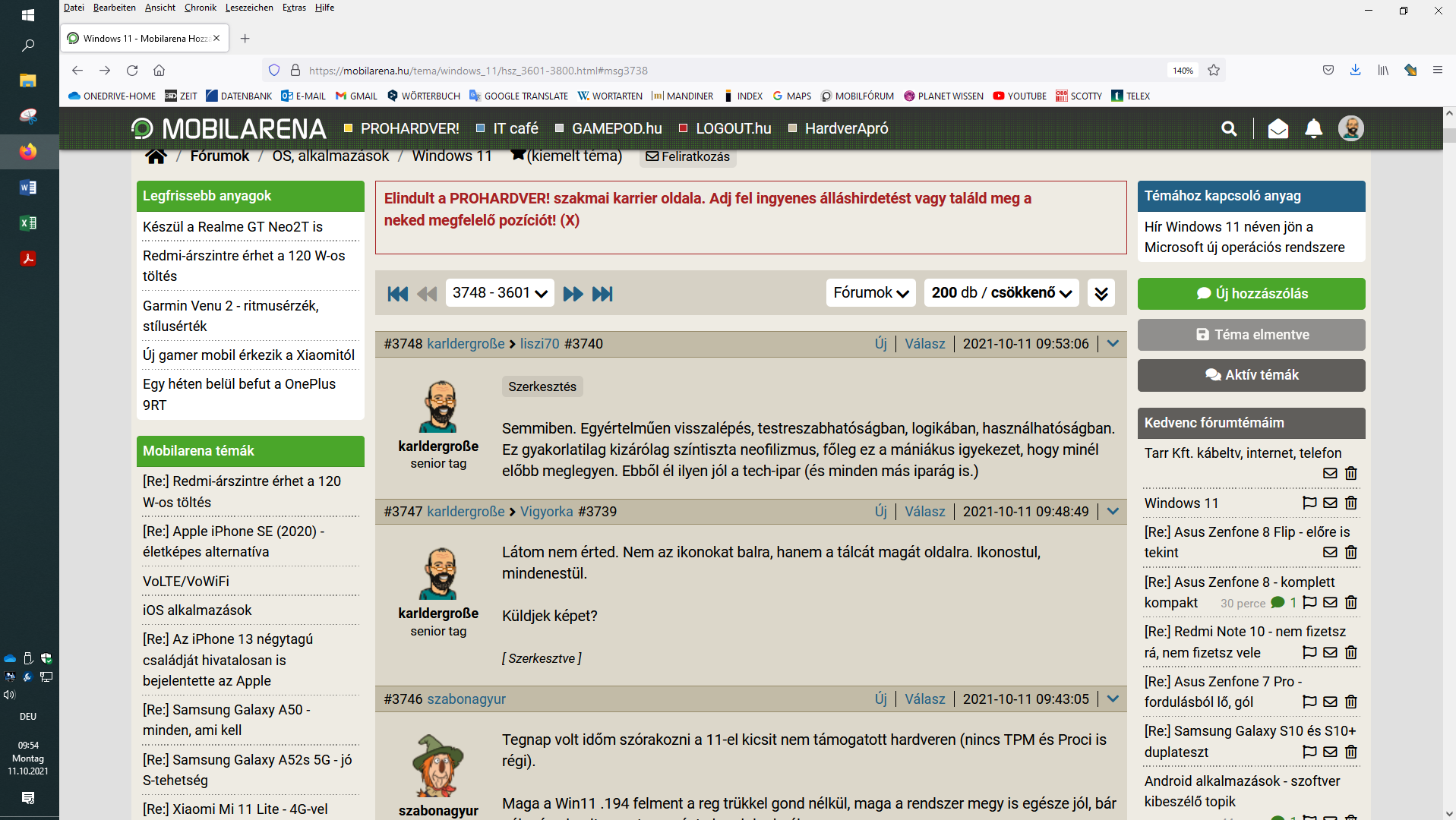Save page to Pocket icon
Image resolution: width=1456 pixels, height=820 pixels.
pos(1328,70)
